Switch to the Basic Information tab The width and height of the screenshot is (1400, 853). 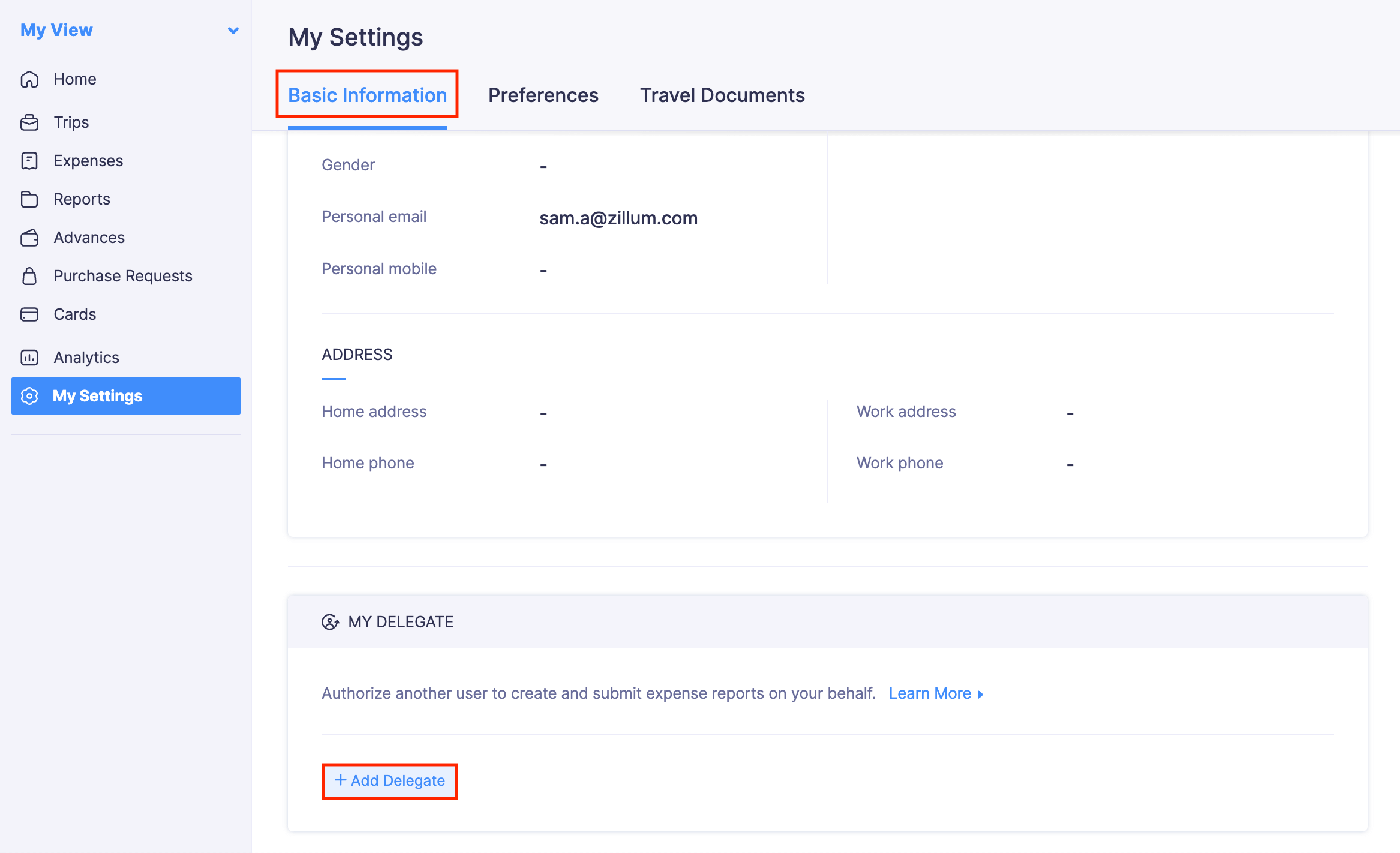pos(367,95)
